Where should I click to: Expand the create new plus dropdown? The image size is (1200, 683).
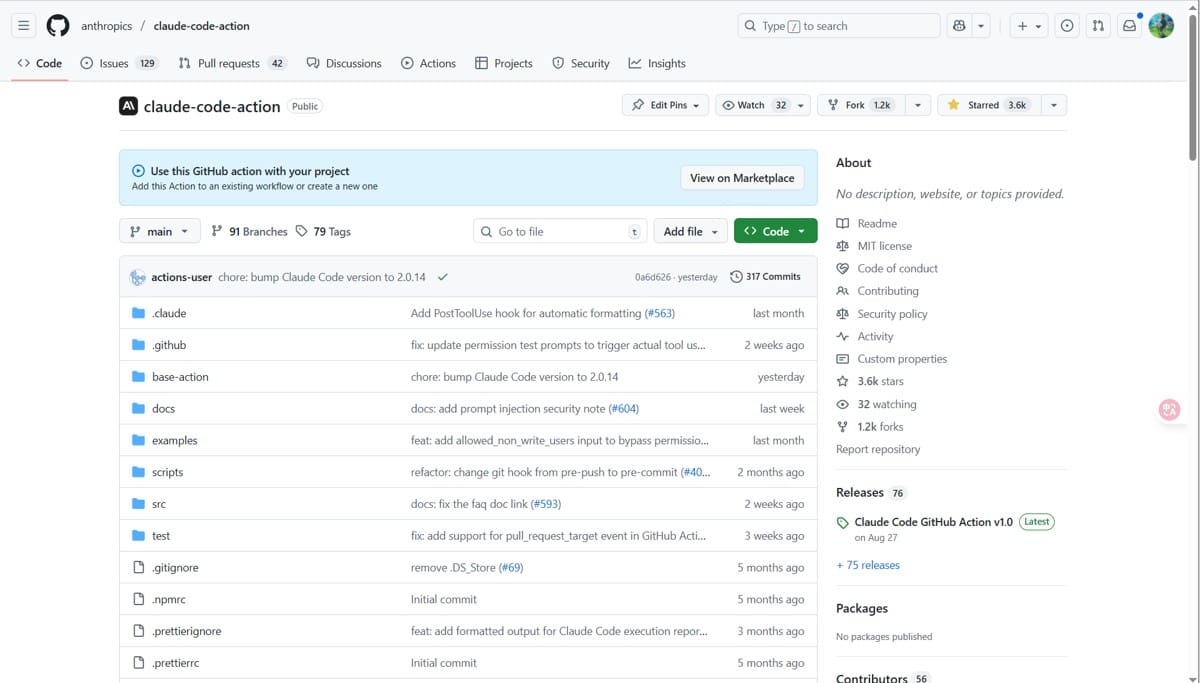click(1028, 26)
